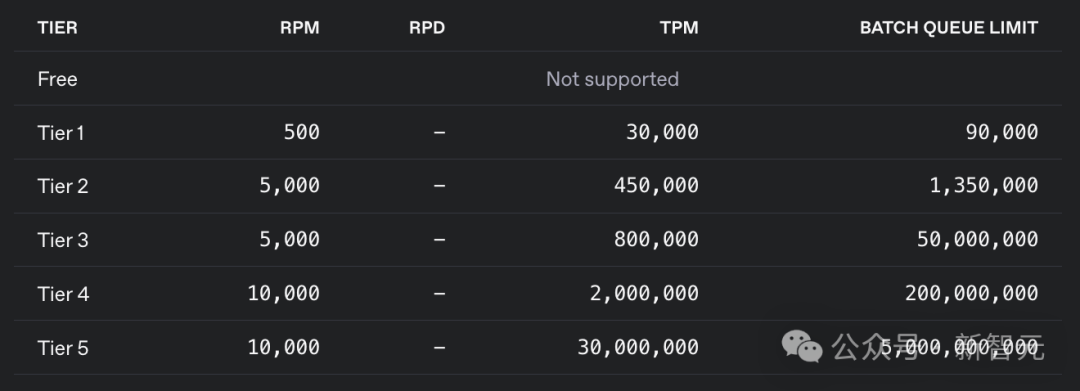The image size is (1080, 391).
Task: Click Tier 1 RPM value 500
Action: 302,131
